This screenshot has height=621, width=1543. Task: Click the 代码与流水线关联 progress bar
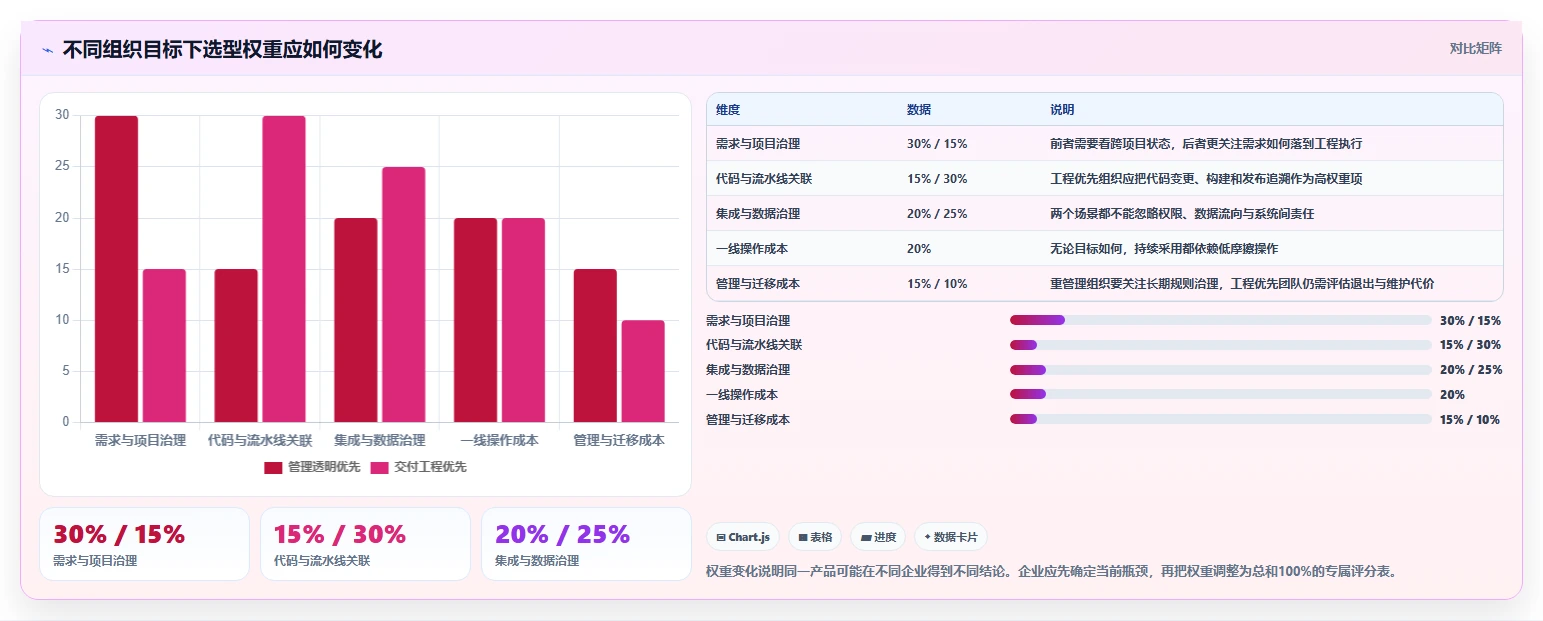pyautogui.click(x=1220, y=345)
